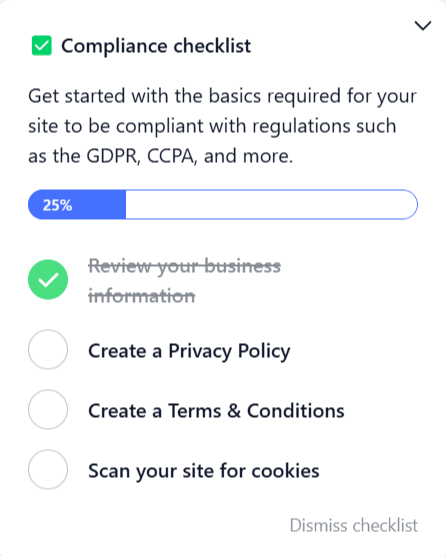This screenshot has width=446, height=556.
Task: Tick the circle beside Create a Privacy Policy
Action: pos(48,350)
